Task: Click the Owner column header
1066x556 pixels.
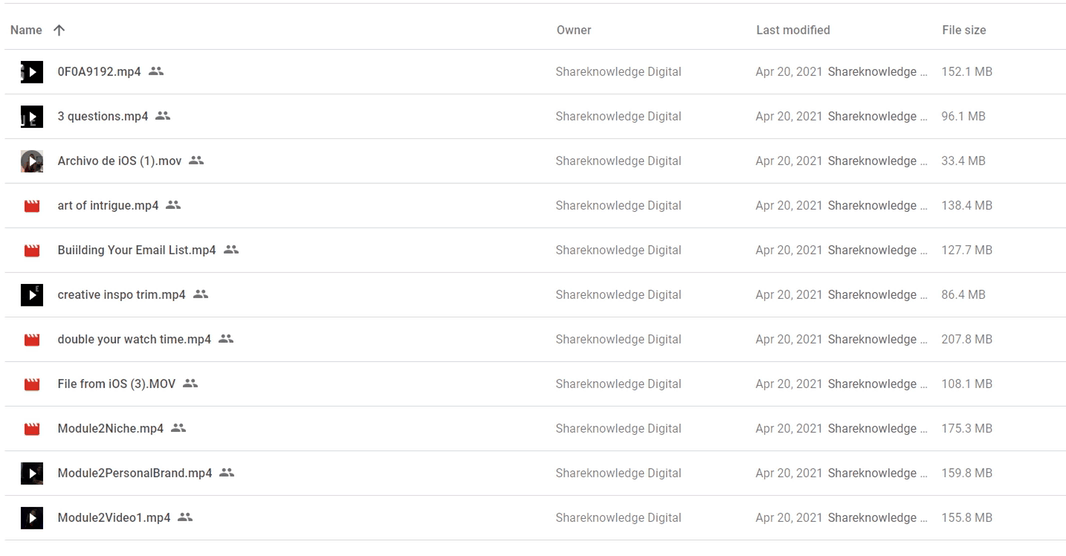Action: click(574, 30)
